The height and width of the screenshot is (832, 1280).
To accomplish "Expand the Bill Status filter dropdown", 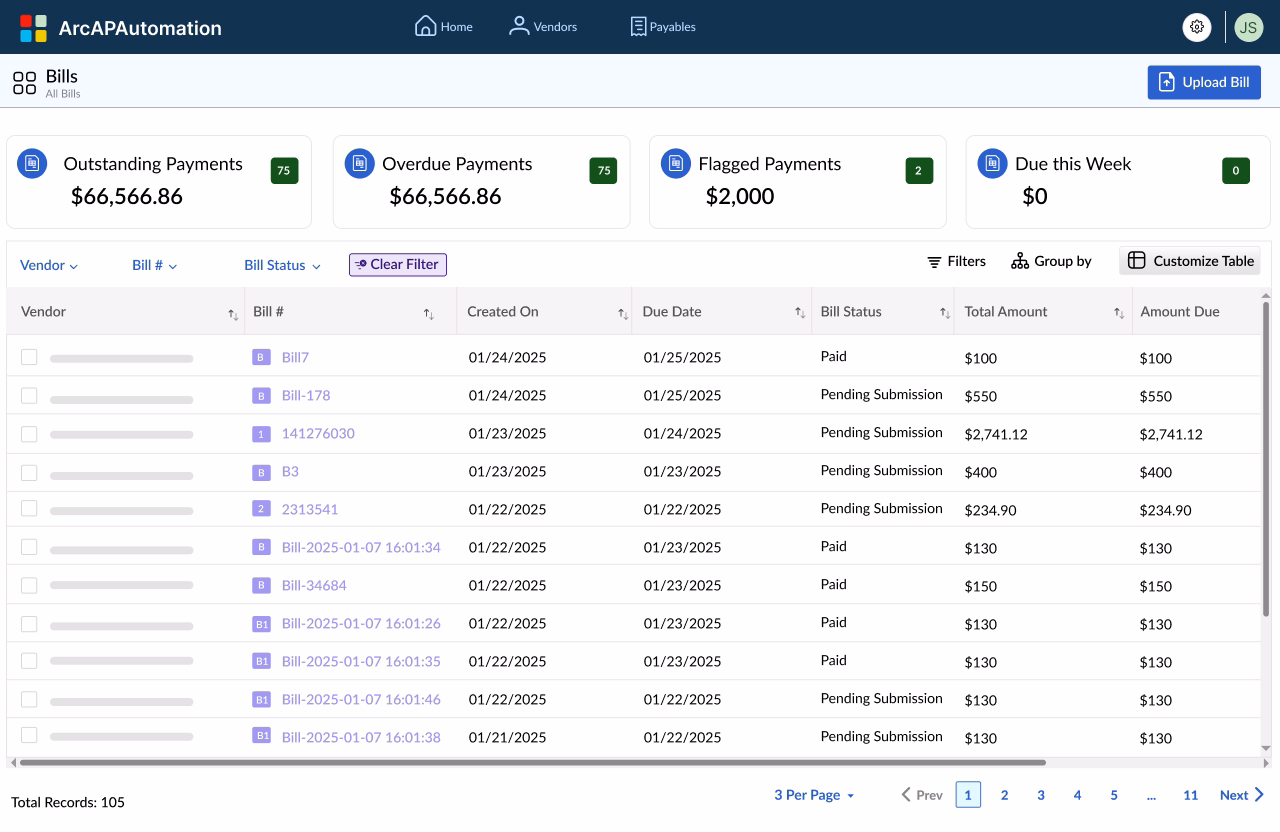I will pyautogui.click(x=283, y=265).
